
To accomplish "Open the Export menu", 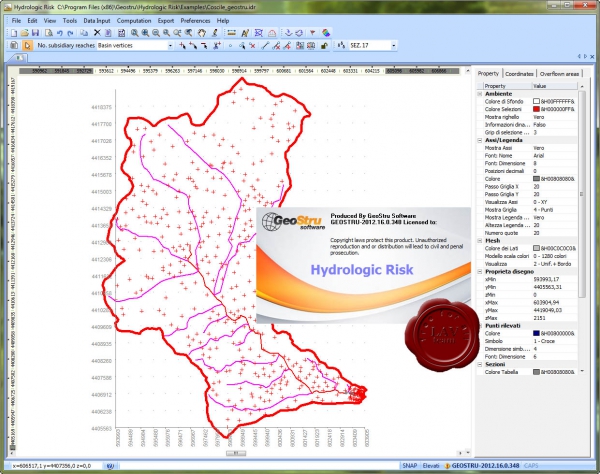I will (x=166, y=21).
